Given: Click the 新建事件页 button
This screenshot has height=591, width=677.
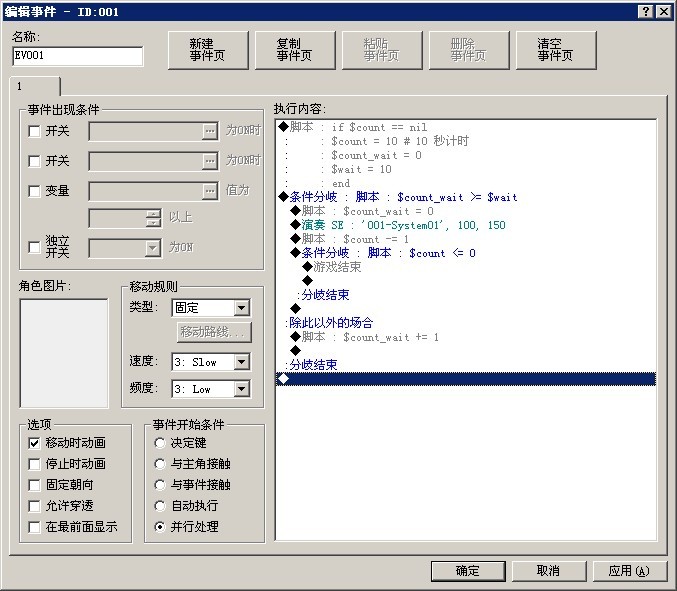Looking at the screenshot, I should pos(208,50).
